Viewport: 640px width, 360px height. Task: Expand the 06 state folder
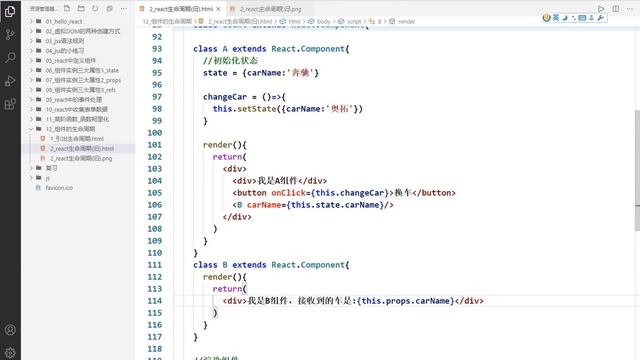click(78, 70)
